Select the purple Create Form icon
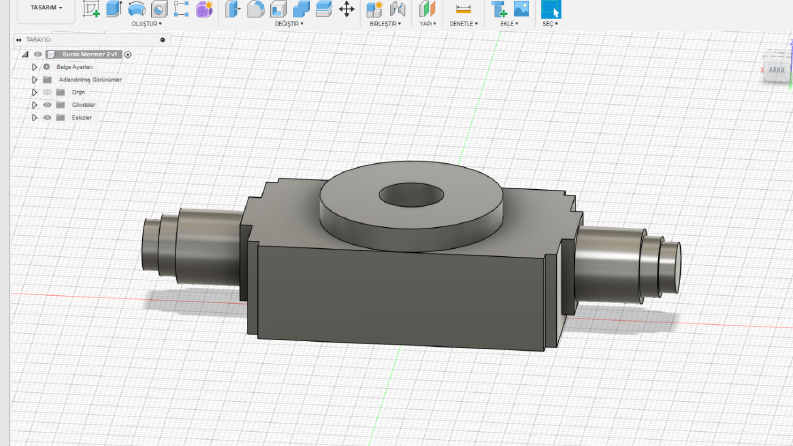The image size is (793, 446). click(x=204, y=9)
